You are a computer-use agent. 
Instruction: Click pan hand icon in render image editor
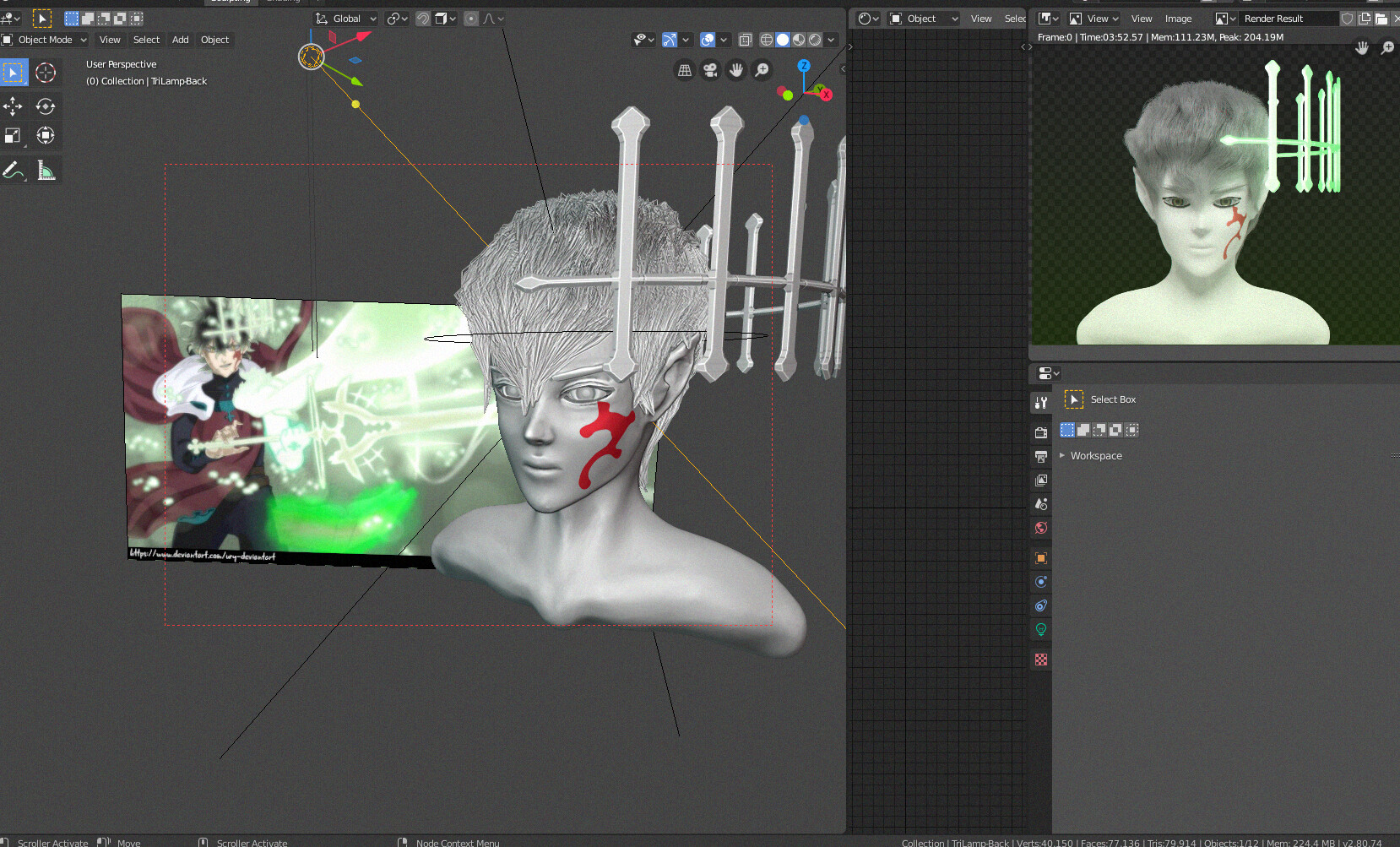(x=1362, y=48)
